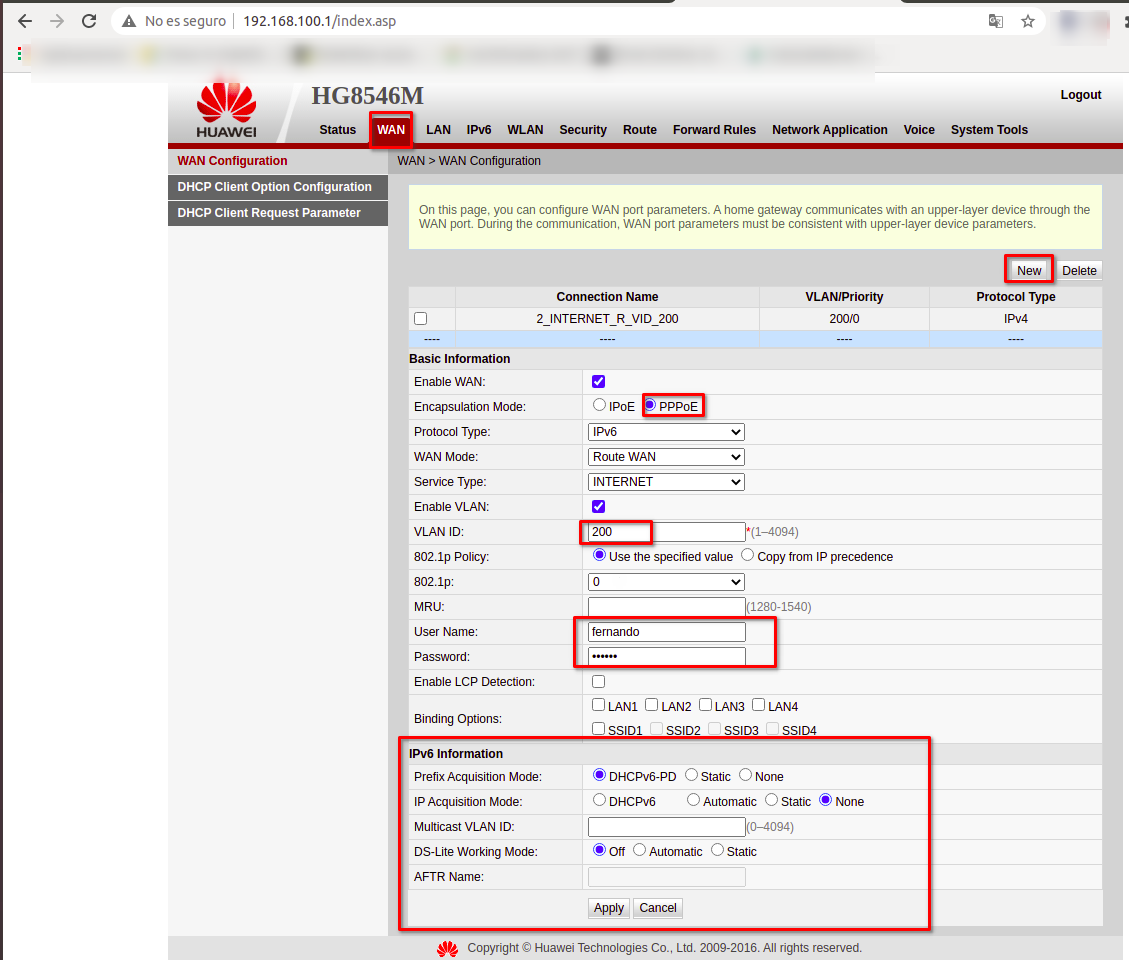Open the 802.1p value dropdown
Viewport: 1129px width, 960px height.
665,581
